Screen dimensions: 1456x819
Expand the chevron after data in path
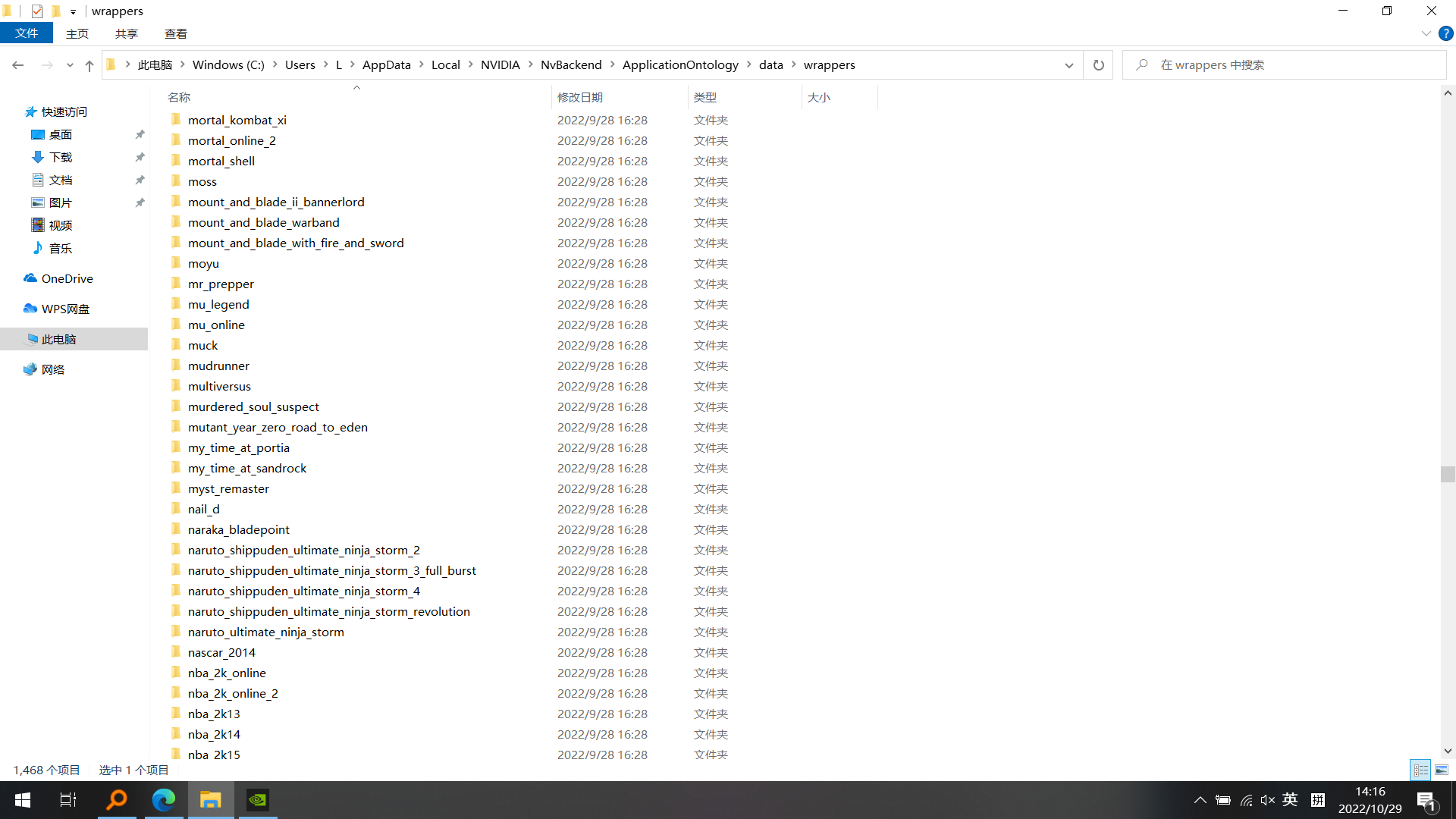point(794,65)
